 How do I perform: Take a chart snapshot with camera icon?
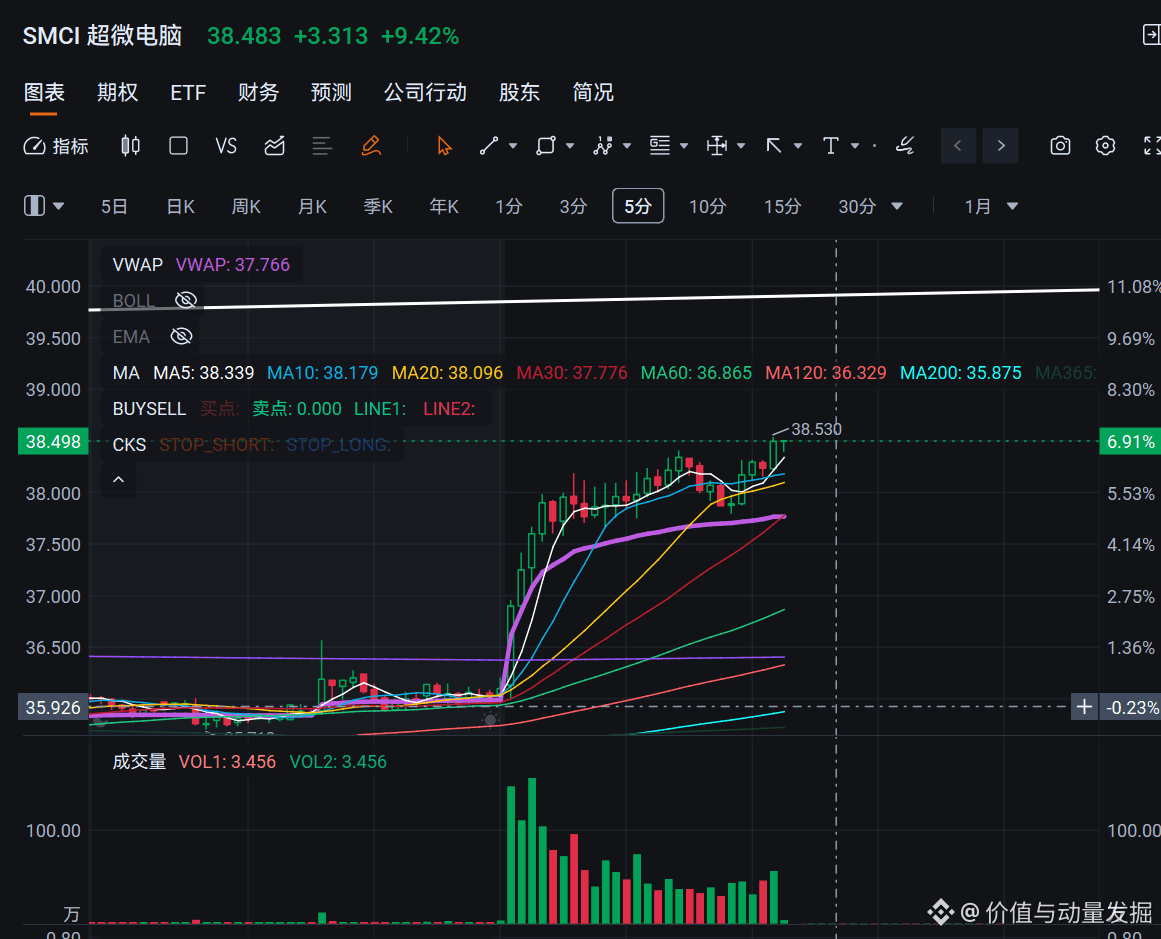pos(1060,146)
